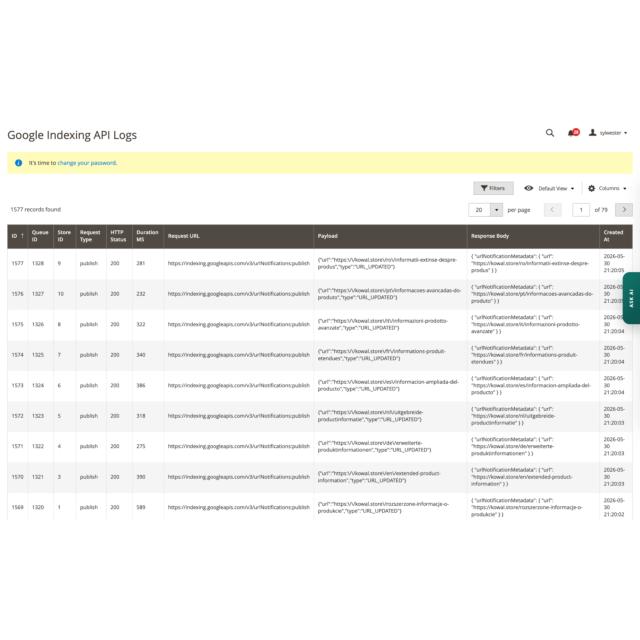
Task: Sort by Created At column header
Action: tap(616, 236)
